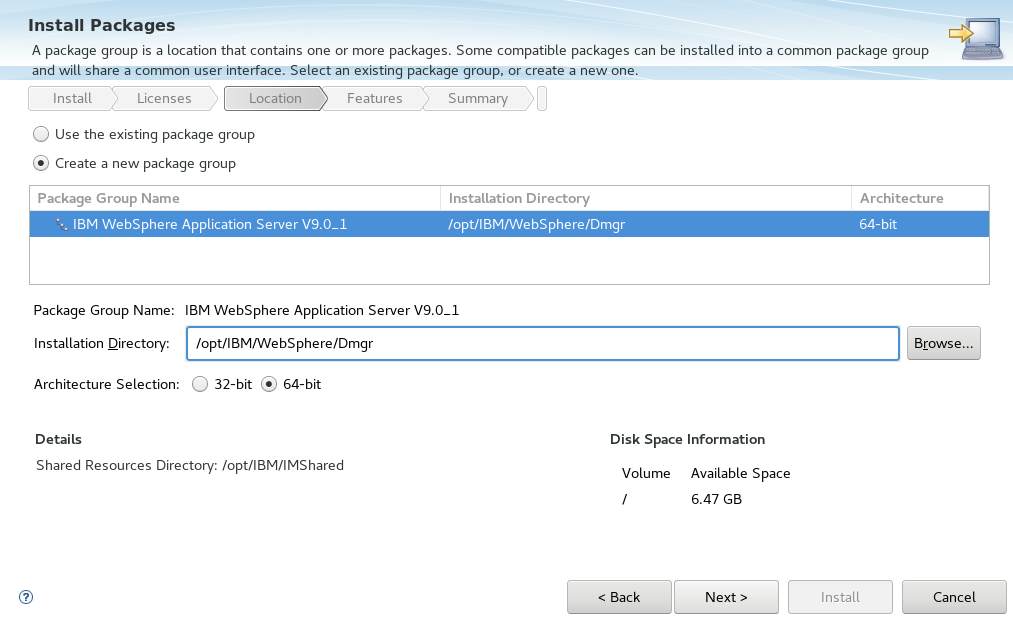The width and height of the screenshot is (1013, 627).
Task: Open Browse... for installation directory
Action: point(943,343)
